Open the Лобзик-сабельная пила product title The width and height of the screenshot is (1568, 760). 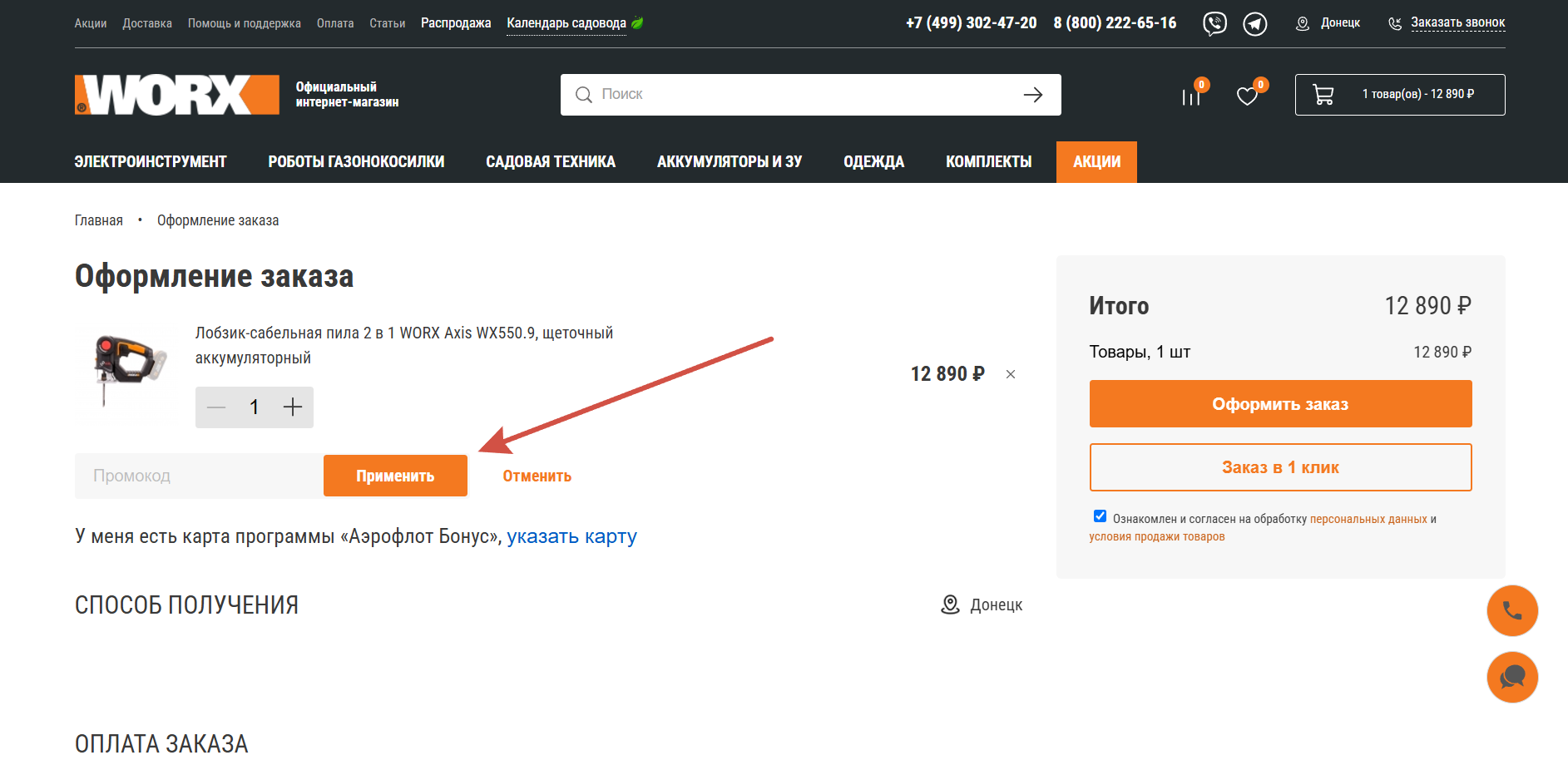[404, 345]
